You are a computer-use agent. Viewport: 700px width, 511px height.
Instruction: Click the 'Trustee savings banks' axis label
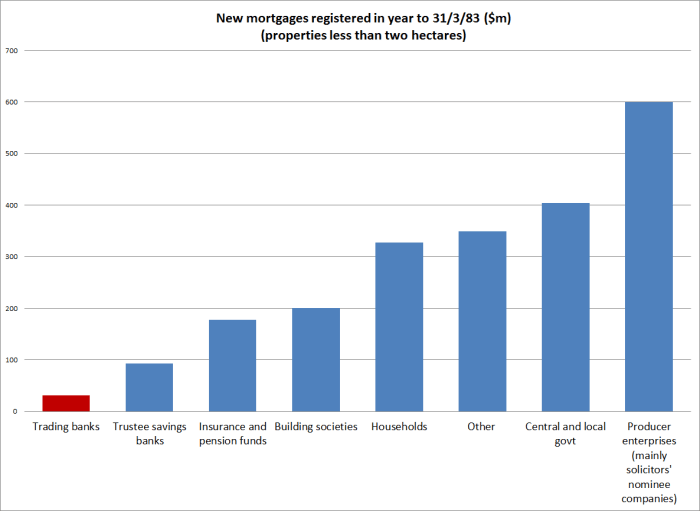(x=149, y=433)
